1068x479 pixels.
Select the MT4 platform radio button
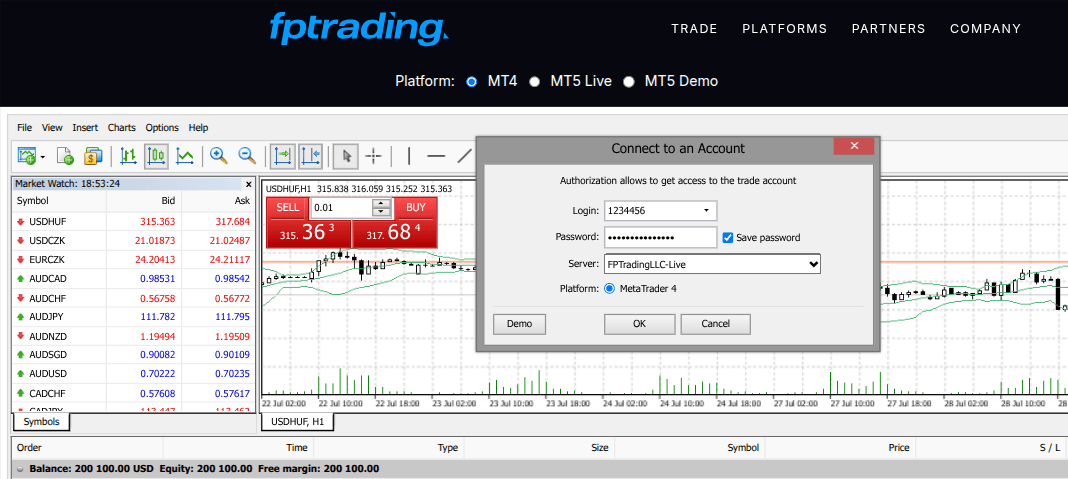coord(471,82)
